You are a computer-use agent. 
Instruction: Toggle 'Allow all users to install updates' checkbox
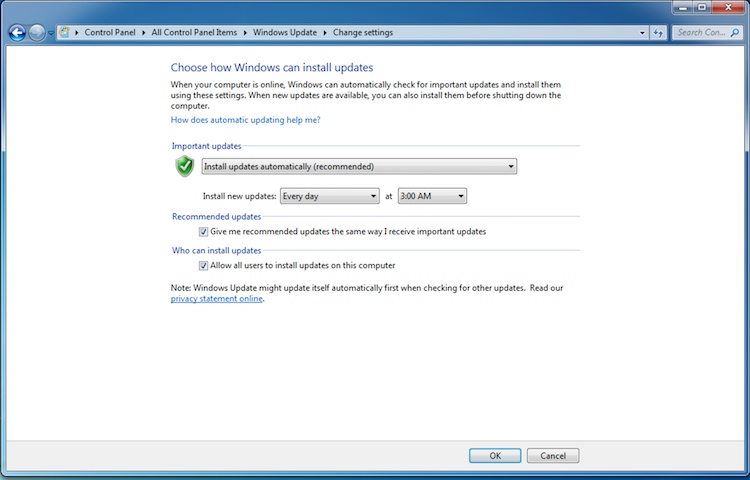(x=203, y=266)
